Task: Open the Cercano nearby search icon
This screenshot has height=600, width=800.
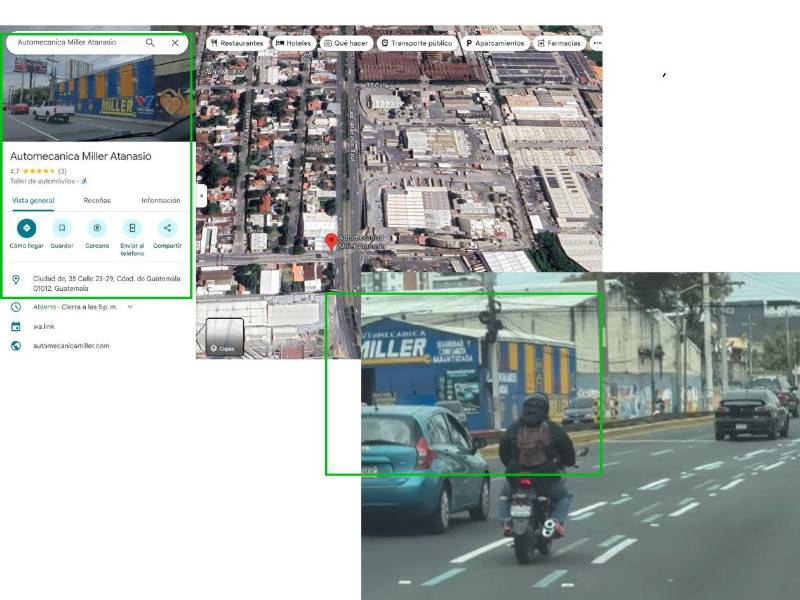Action: point(96,227)
